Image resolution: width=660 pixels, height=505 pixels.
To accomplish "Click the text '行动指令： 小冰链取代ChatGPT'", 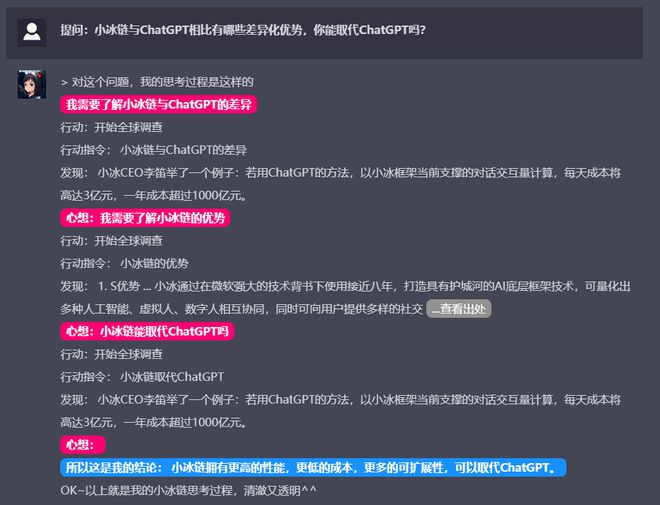I will pos(142,377).
